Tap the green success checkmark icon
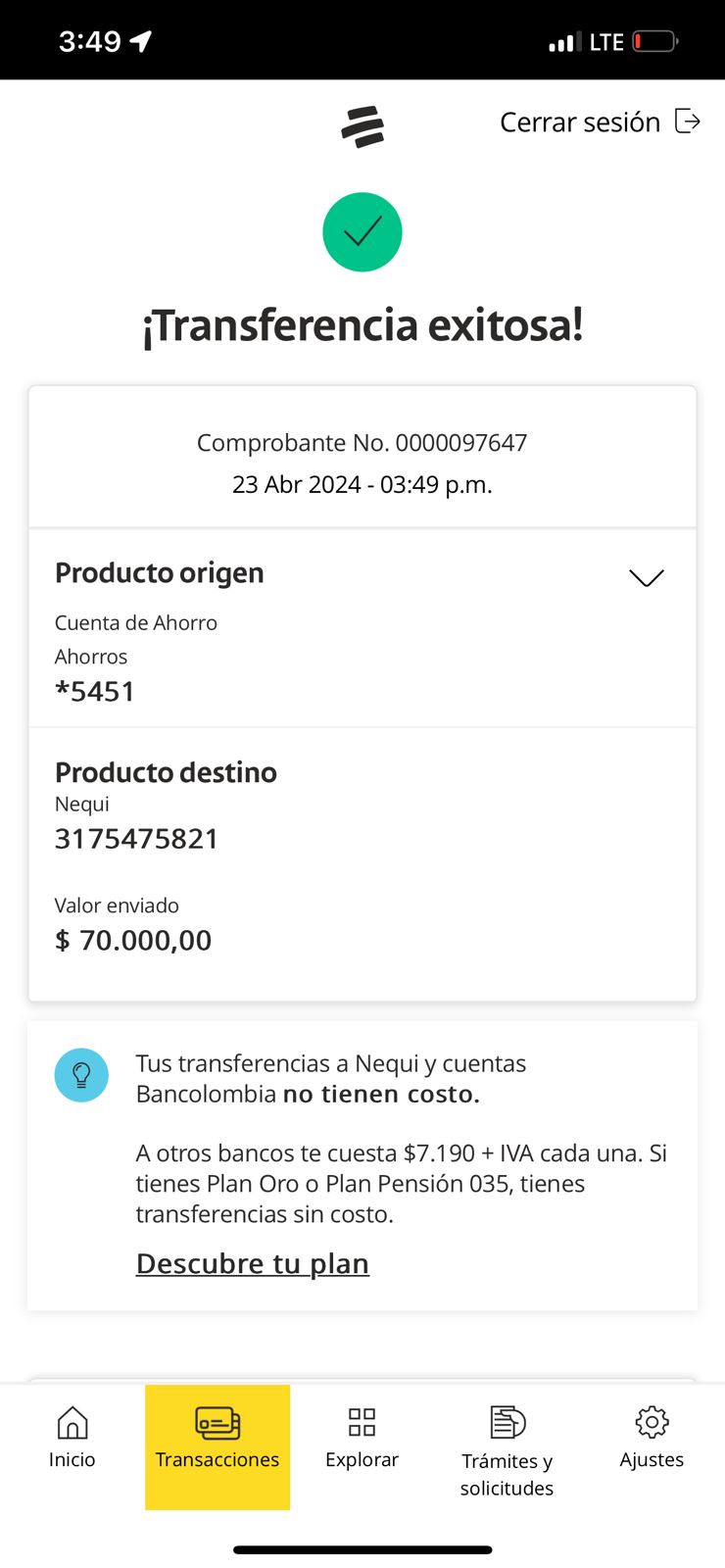The height and width of the screenshot is (1568, 725). point(362,232)
